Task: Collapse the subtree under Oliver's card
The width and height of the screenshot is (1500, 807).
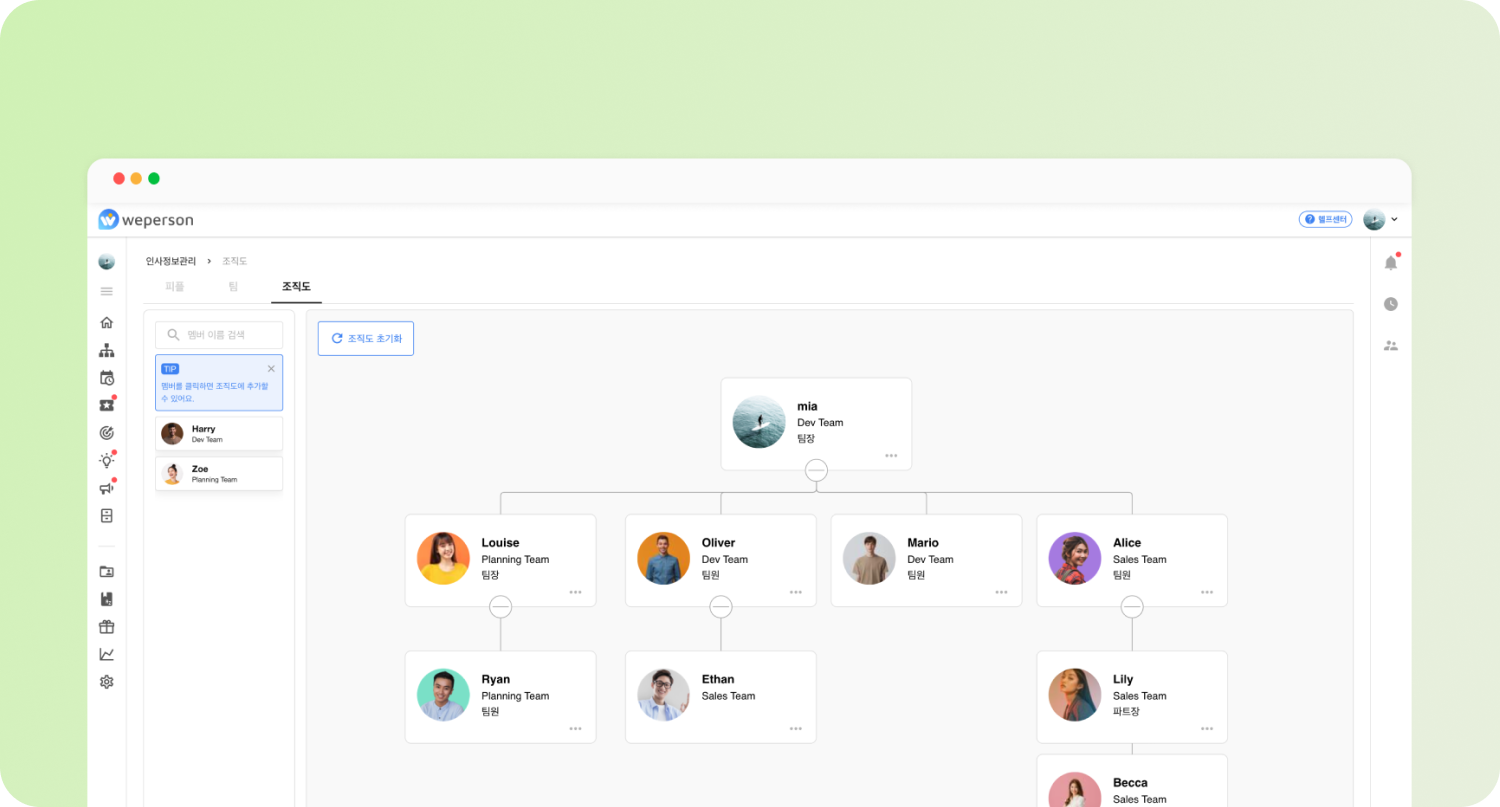Action: (x=720, y=607)
